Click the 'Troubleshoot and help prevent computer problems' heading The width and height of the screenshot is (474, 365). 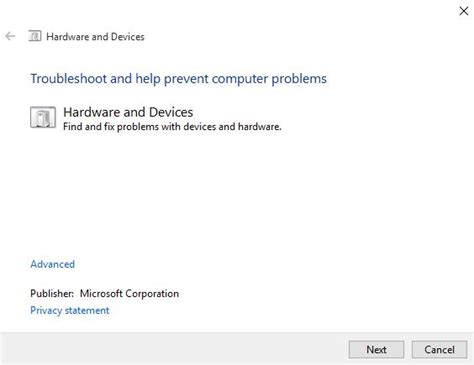click(x=179, y=79)
